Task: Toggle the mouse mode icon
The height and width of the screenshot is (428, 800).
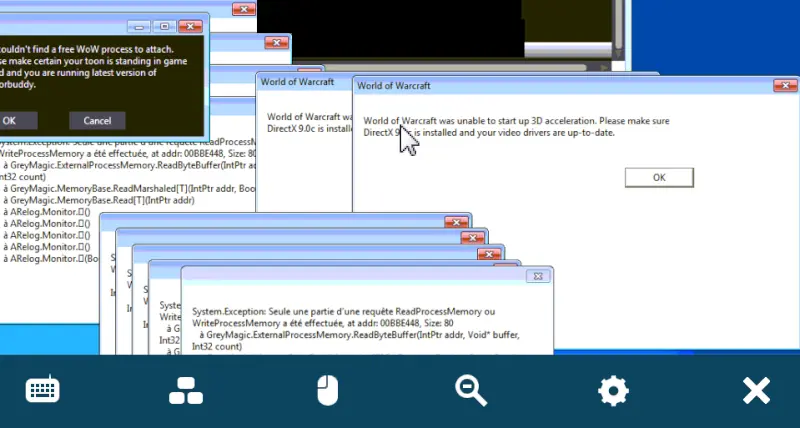Action: [328, 391]
